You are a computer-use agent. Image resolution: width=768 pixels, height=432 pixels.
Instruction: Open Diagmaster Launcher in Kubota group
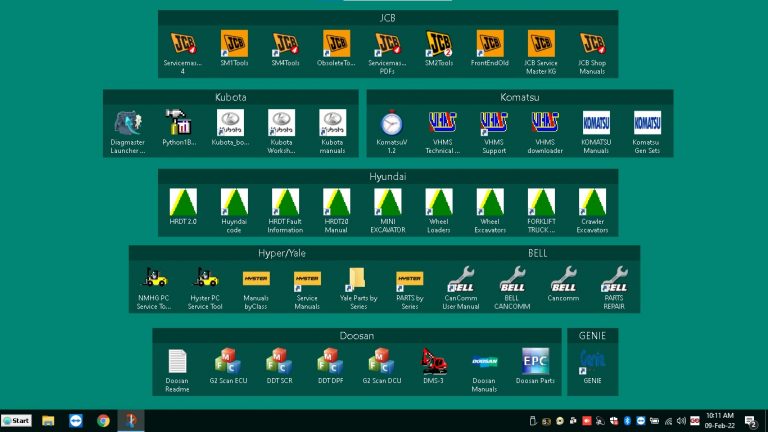[x=129, y=124]
